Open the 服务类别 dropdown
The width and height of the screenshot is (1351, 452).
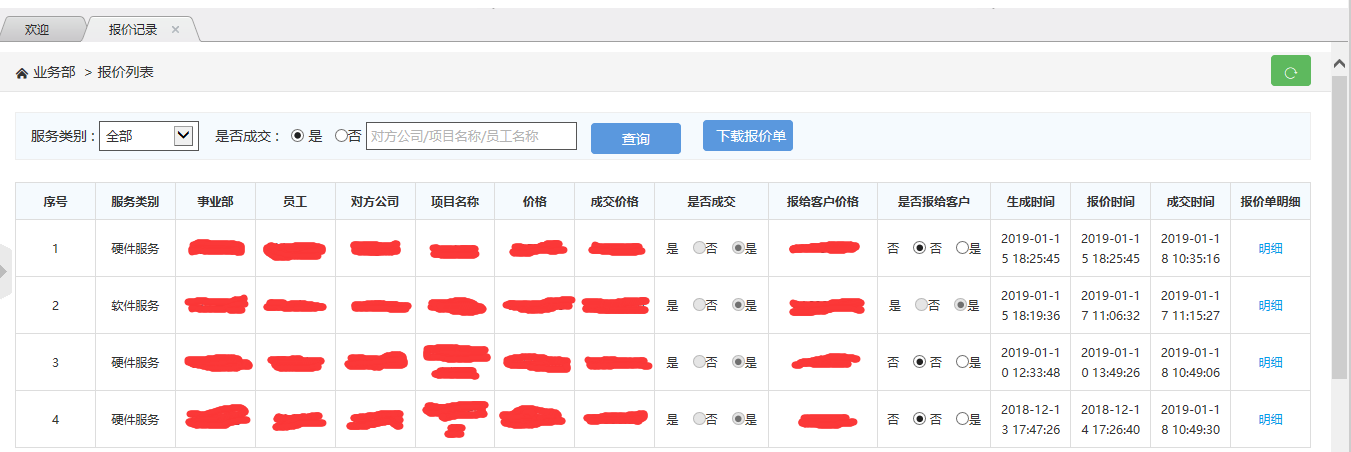(x=146, y=136)
